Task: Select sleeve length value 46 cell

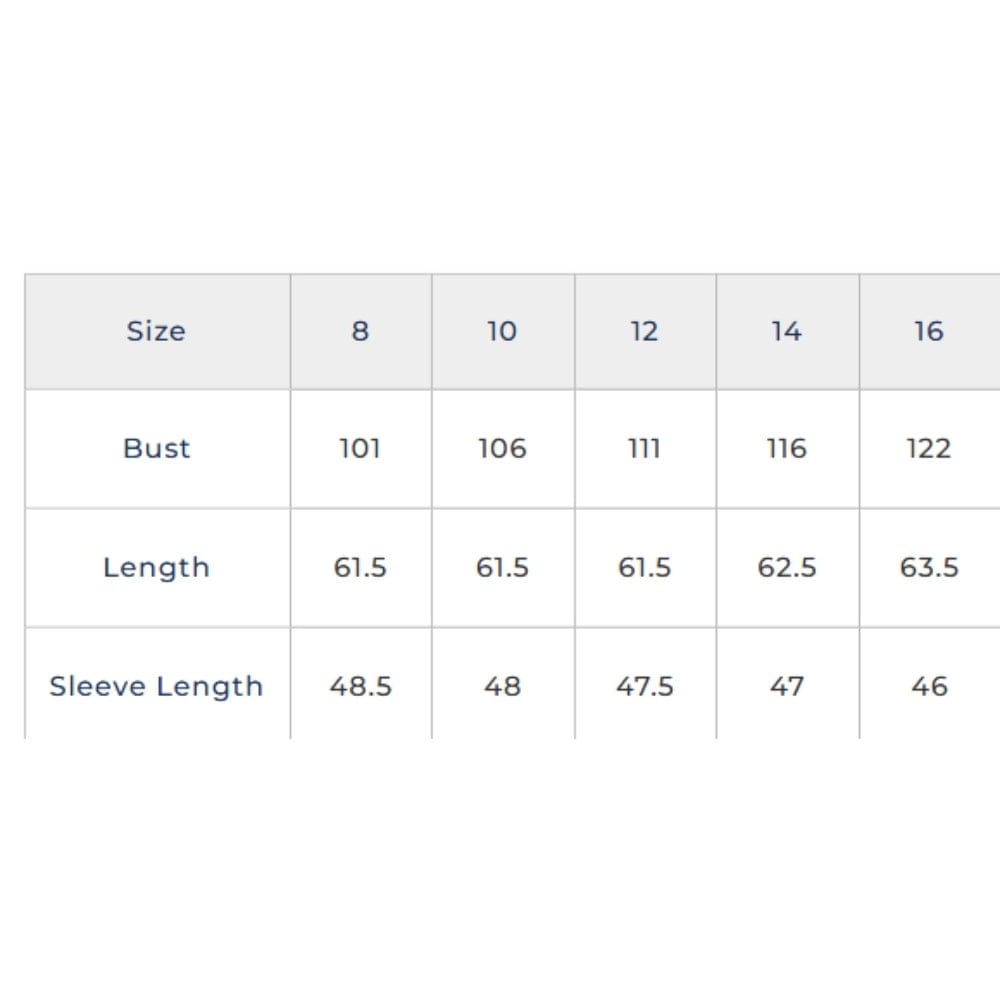Action: (x=929, y=686)
